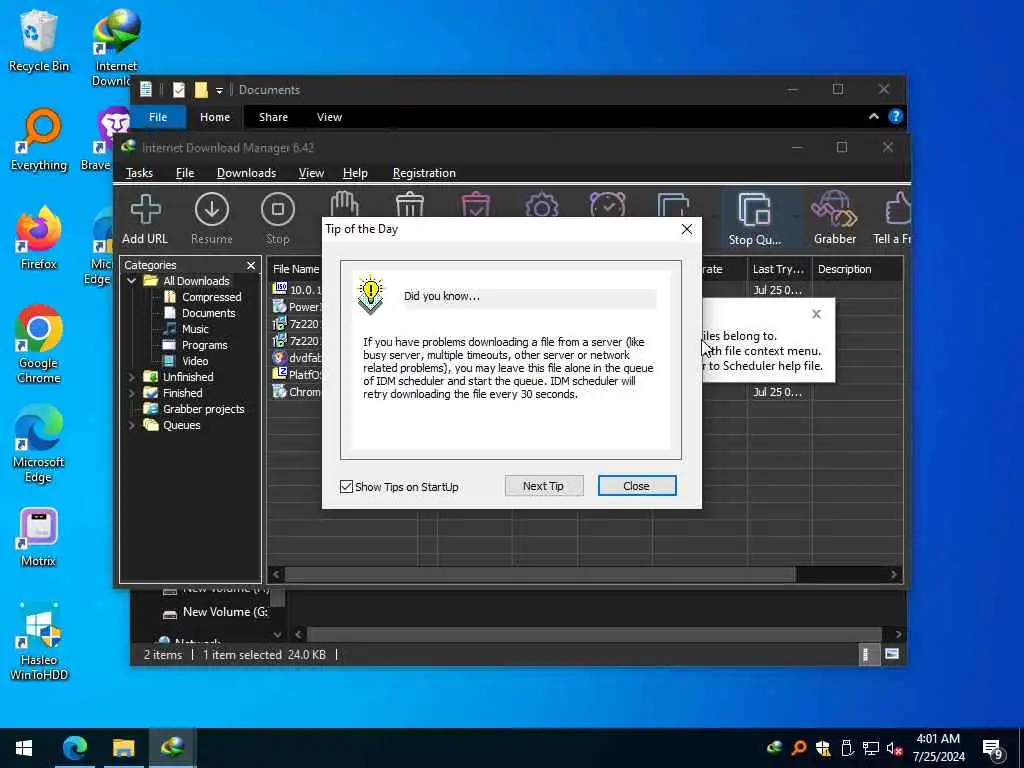1024x768 pixels.
Task: Open the Hasleo WinToHDD desktop icon
Action: coord(39,643)
